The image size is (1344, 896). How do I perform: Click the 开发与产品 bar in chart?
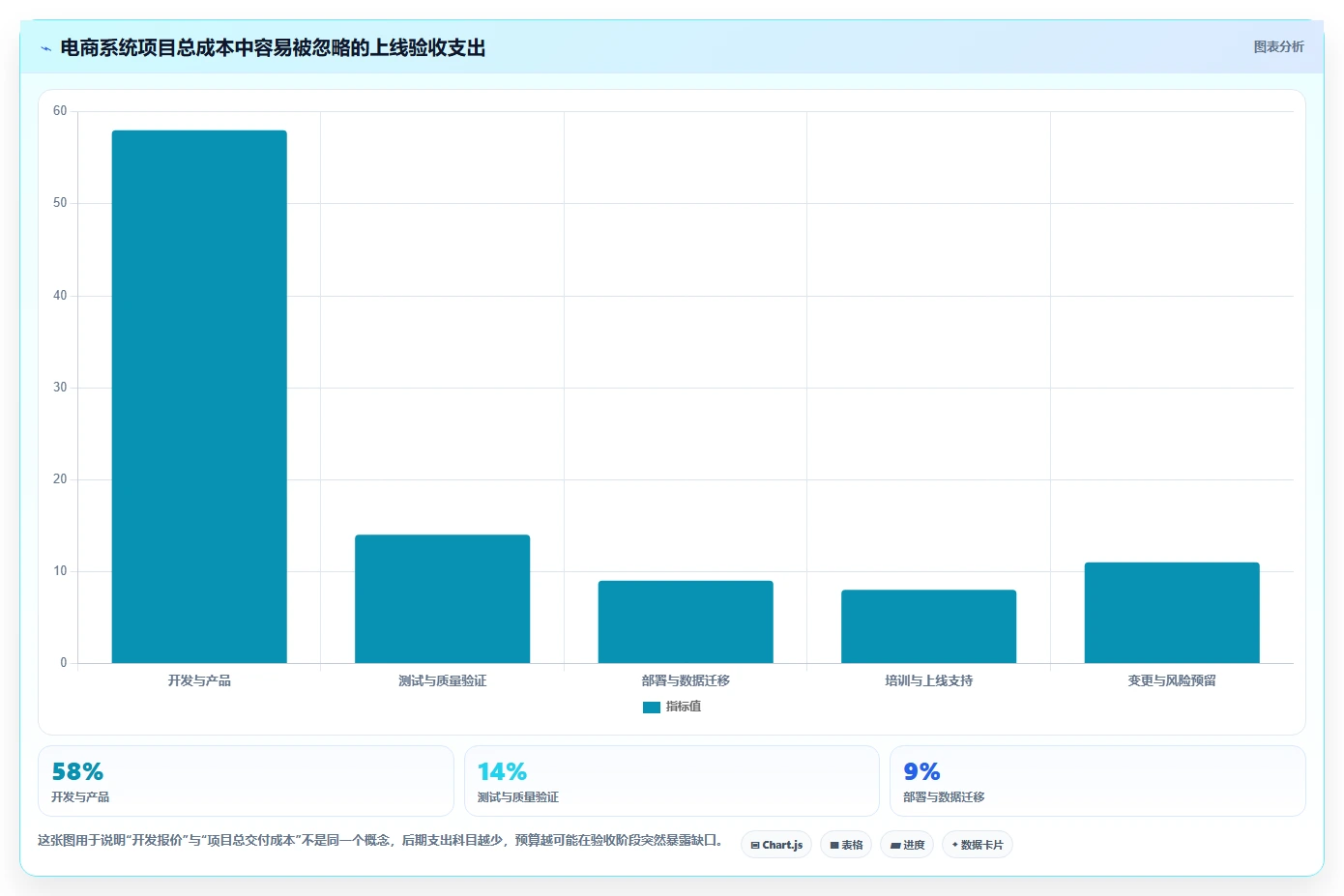tap(199, 396)
